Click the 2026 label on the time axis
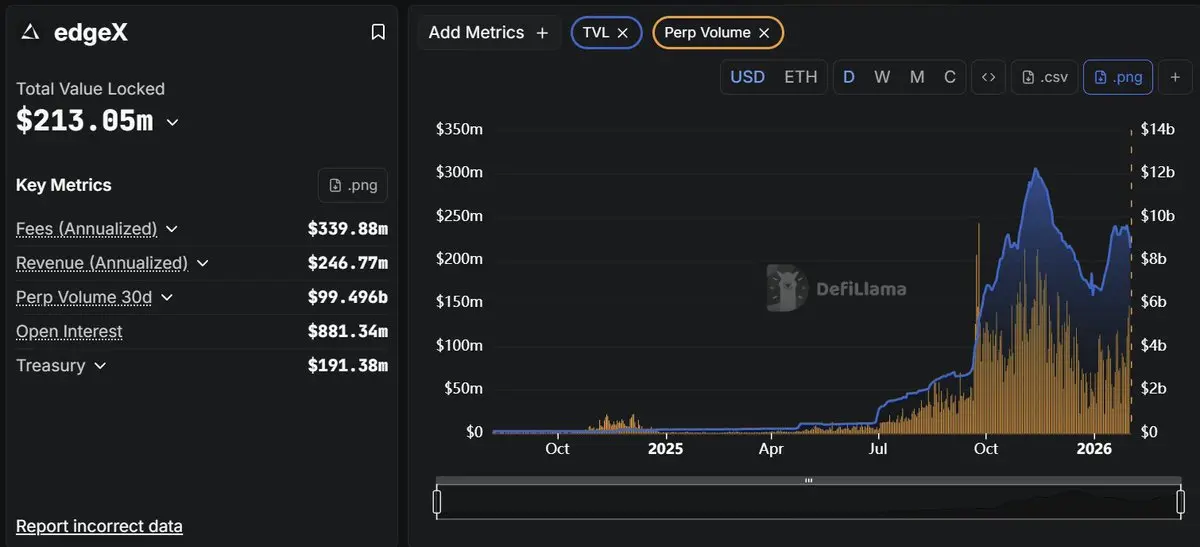Screen dimensions: 1200x547 [1096, 449]
